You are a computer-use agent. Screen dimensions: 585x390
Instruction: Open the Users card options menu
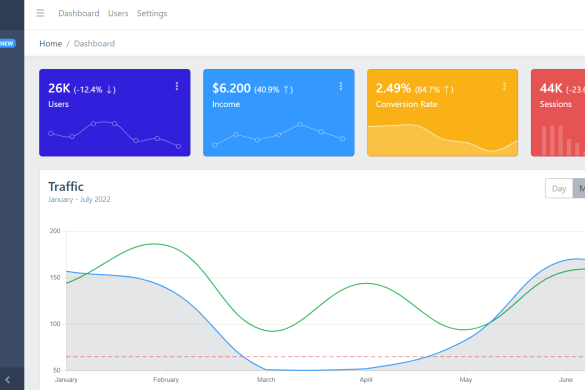click(177, 86)
